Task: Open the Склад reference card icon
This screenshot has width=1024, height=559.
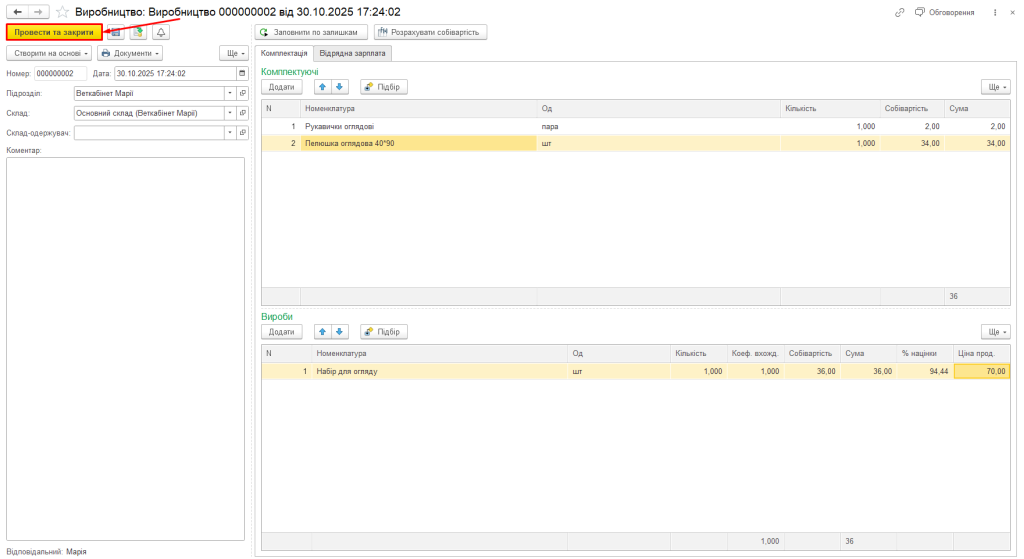Action: coord(243,113)
